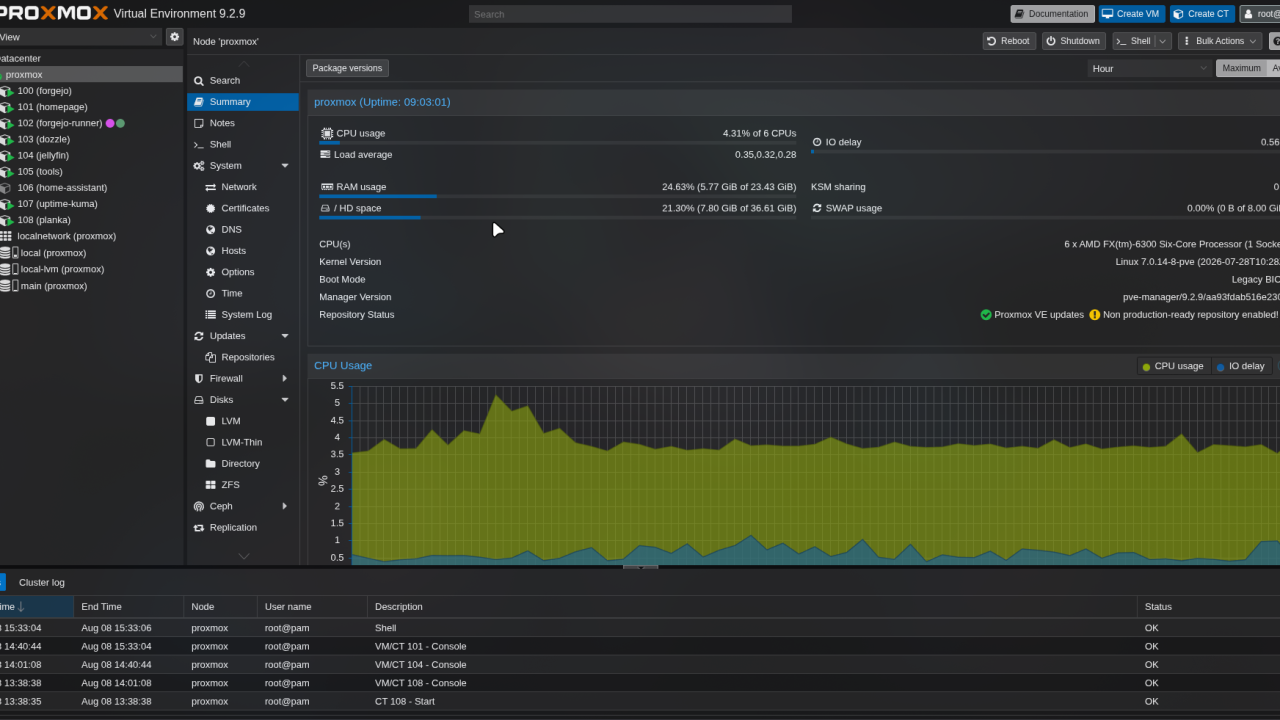
Task: Open LVM-Thin page
Action: tap(242, 442)
